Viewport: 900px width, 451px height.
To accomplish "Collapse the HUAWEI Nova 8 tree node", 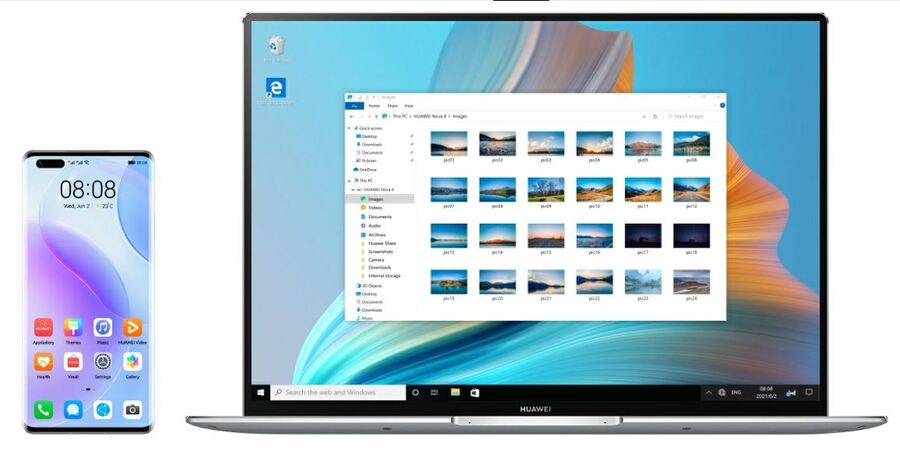I will click(350, 189).
